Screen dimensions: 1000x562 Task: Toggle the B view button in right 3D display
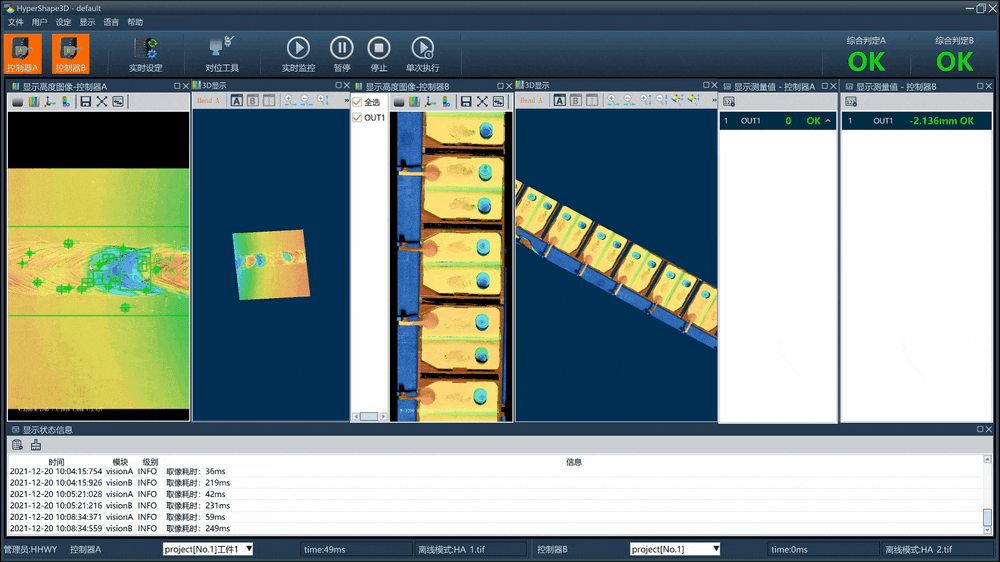(575, 100)
